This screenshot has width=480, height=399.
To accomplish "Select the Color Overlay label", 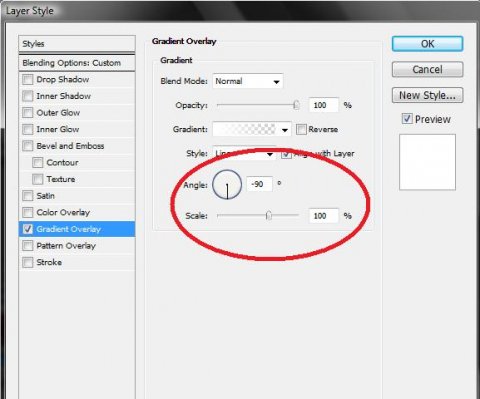I will tap(63, 212).
